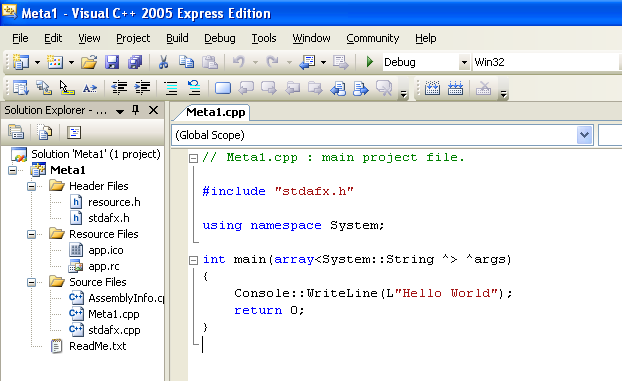Click AssemblyInfo.cpp in Source Files
Image resolution: width=622 pixels, height=381 pixels.
pyautogui.click(x=125, y=298)
